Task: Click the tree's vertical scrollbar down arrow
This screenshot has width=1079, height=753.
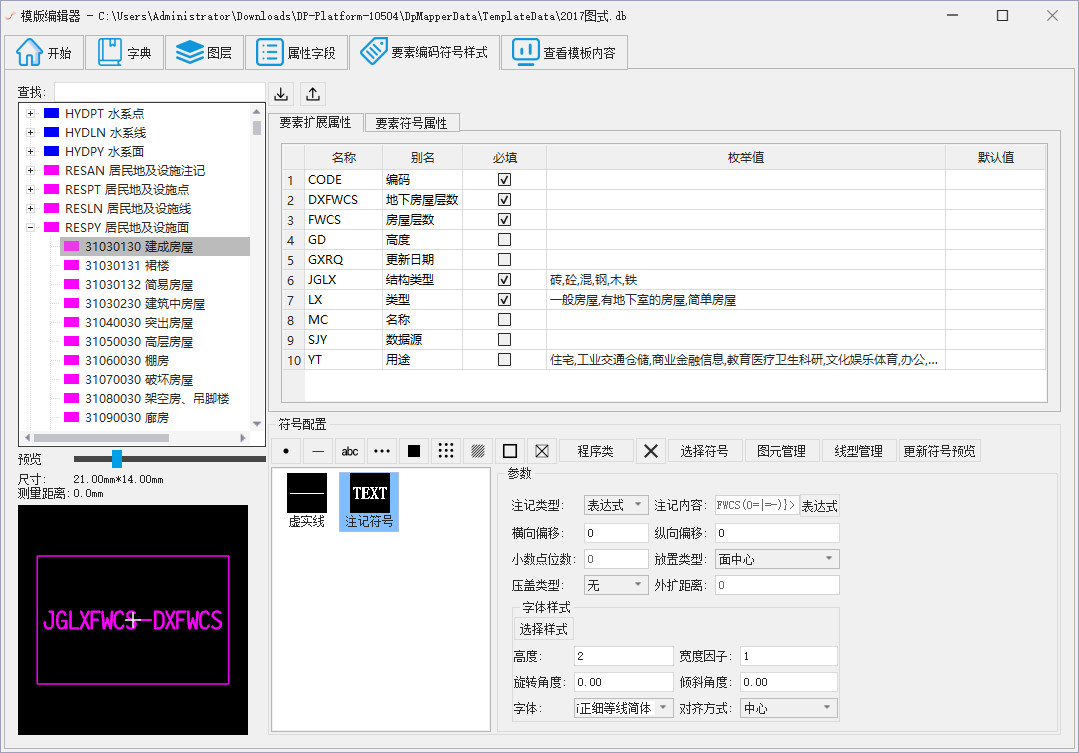Action: point(257,424)
